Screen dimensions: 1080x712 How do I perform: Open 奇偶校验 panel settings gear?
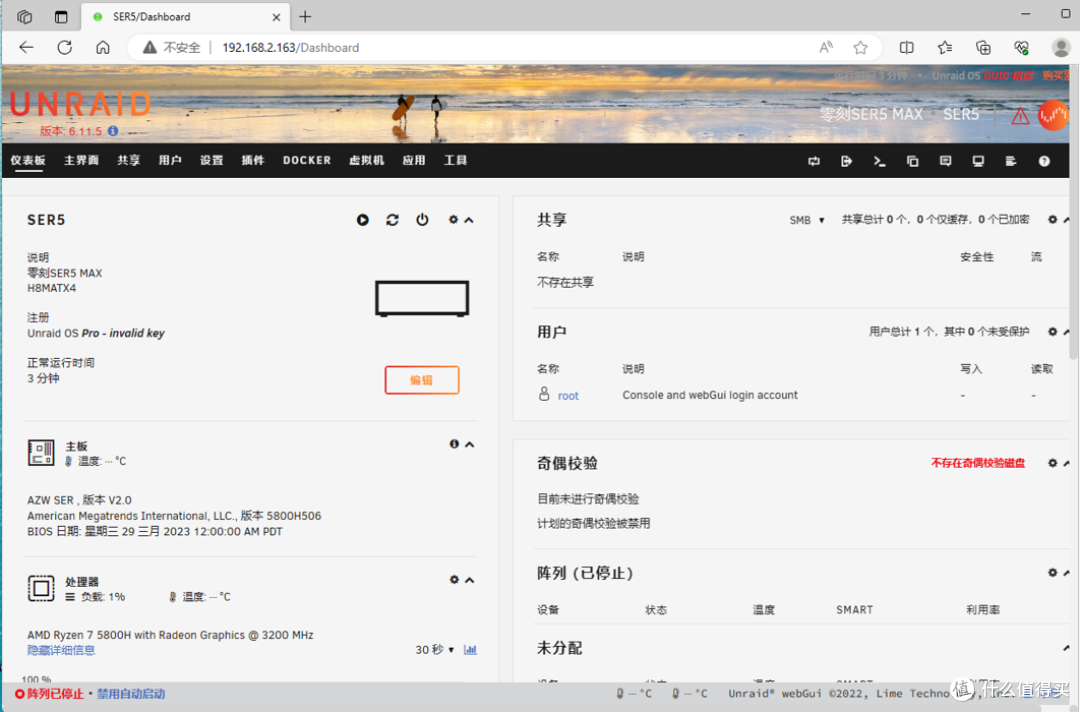1052,463
